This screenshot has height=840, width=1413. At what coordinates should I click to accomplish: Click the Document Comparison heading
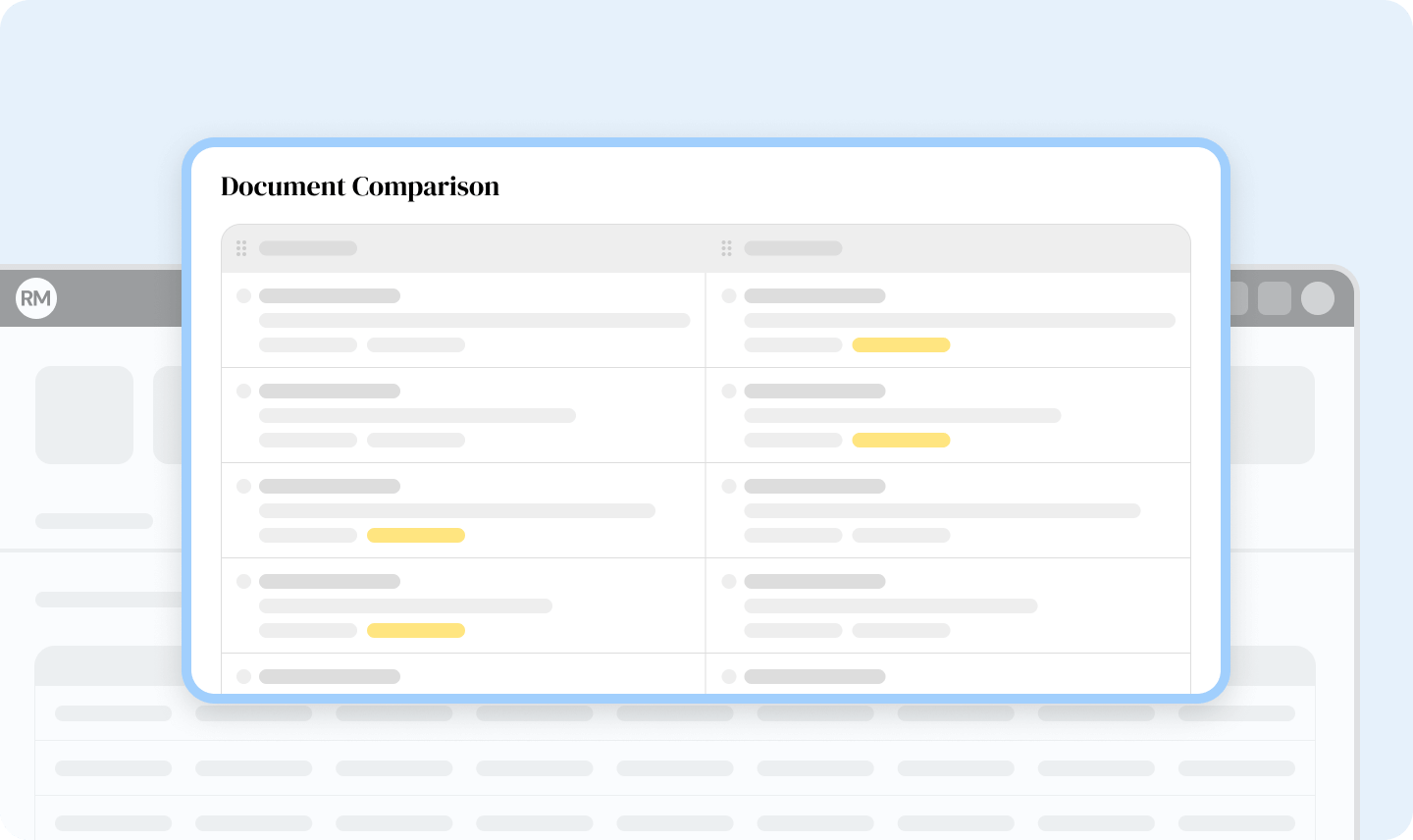coord(360,186)
